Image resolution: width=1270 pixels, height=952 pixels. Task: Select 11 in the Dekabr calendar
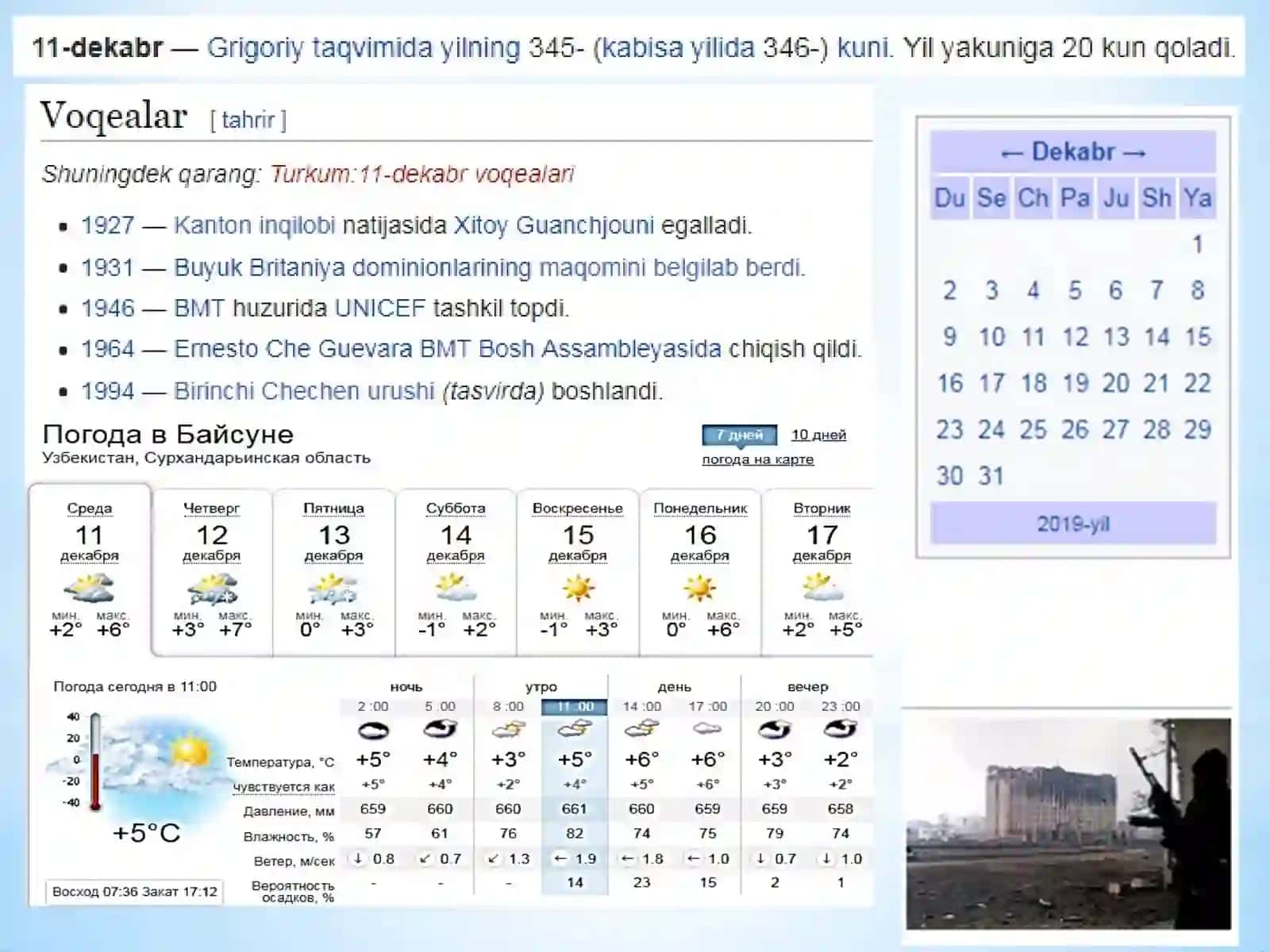pyautogui.click(x=1033, y=337)
